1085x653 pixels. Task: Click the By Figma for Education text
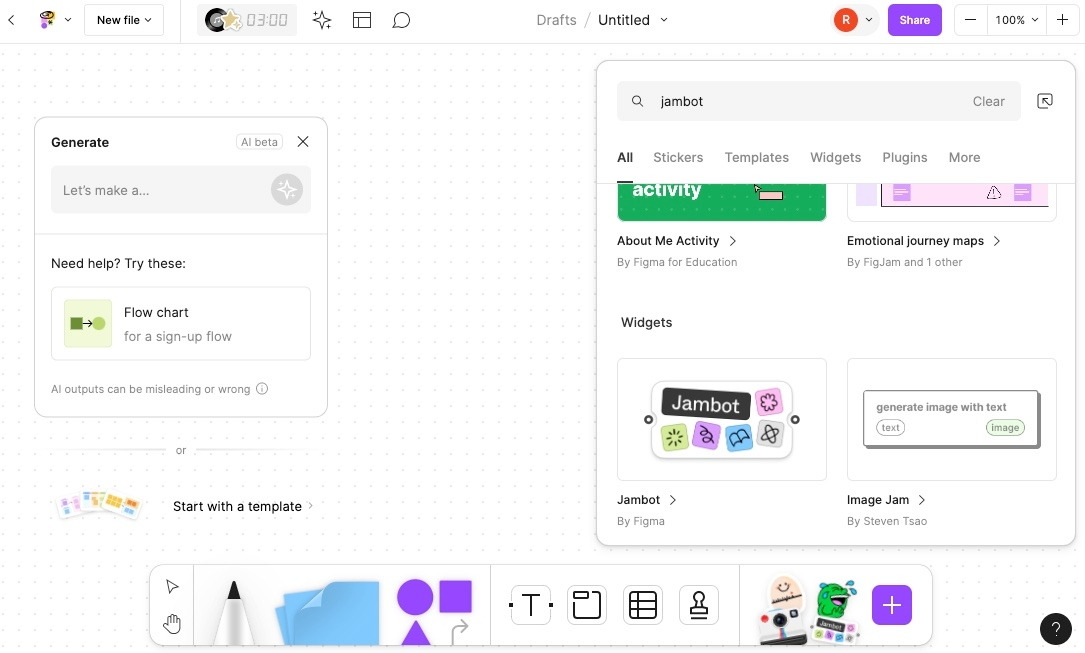click(x=677, y=262)
